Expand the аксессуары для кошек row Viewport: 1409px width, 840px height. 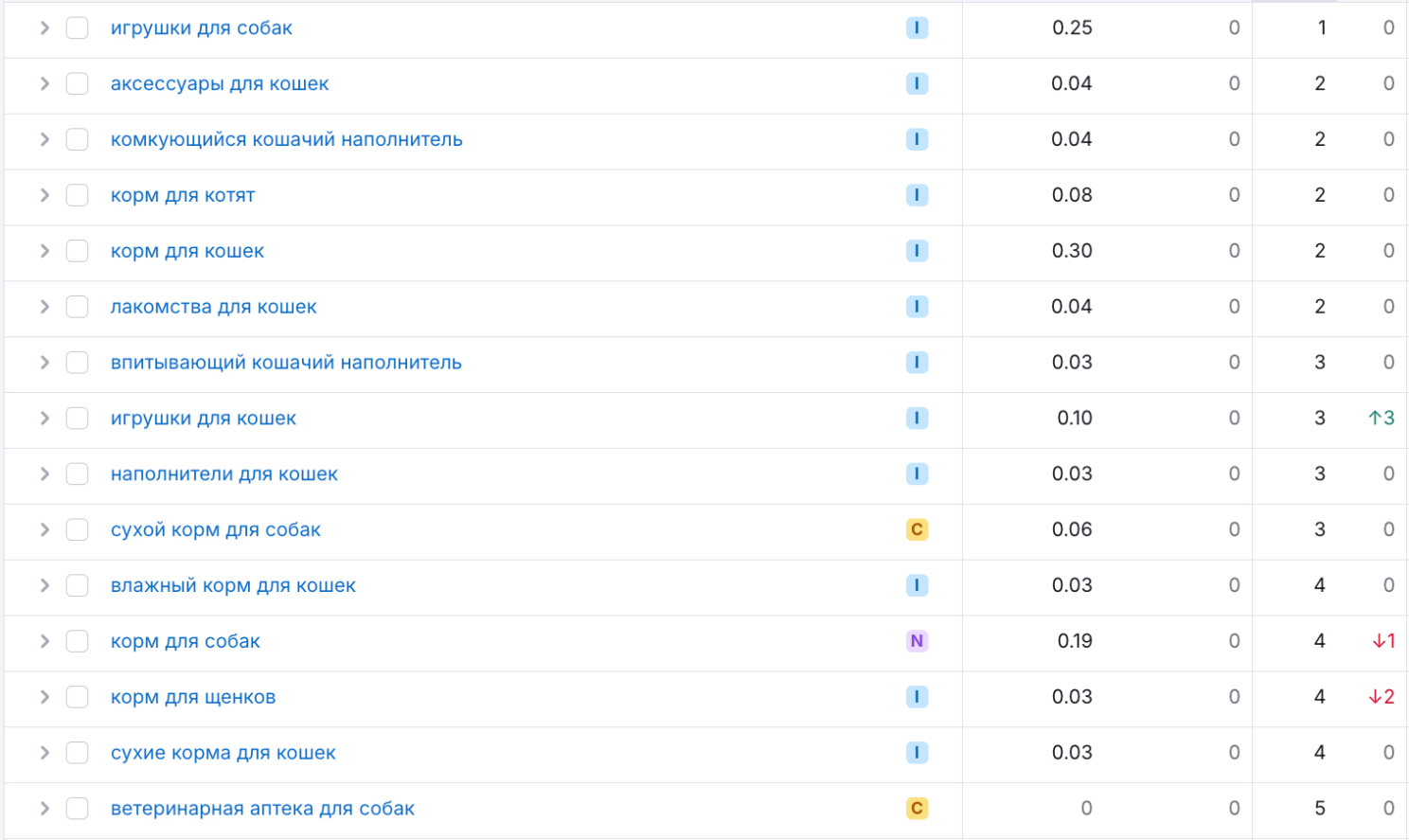coord(45,84)
